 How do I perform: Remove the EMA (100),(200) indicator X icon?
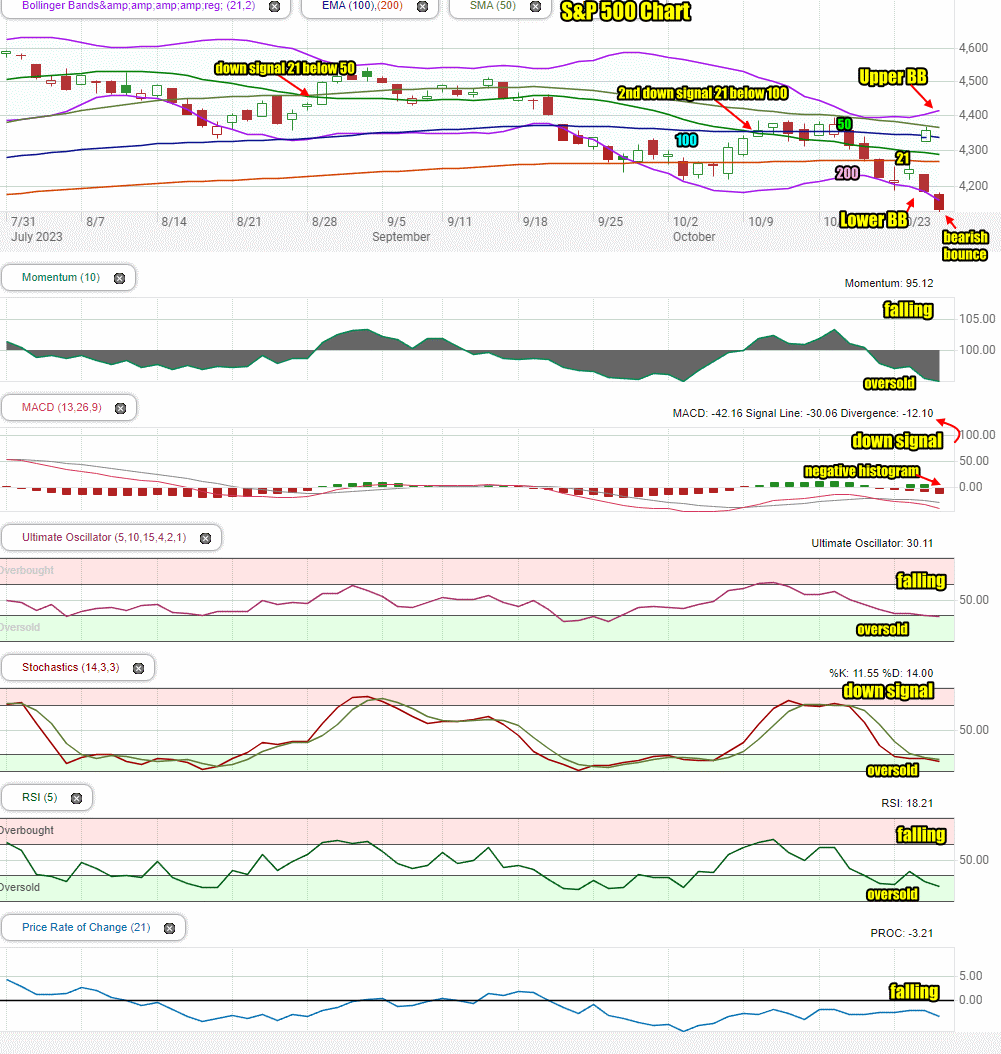pyautogui.click(x=422, y=7)
